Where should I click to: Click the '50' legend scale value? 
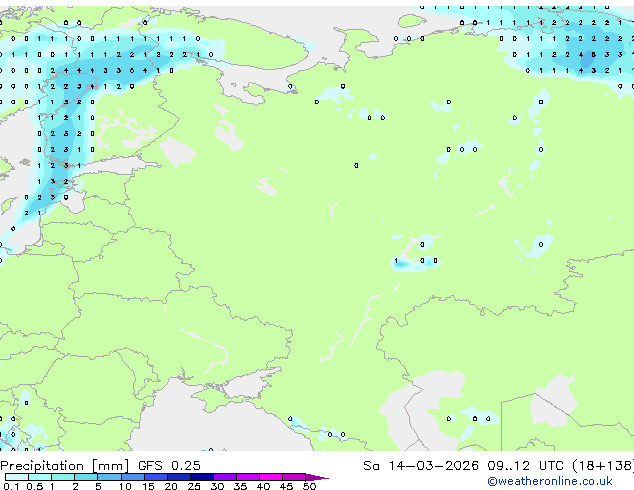coord(309,486)
